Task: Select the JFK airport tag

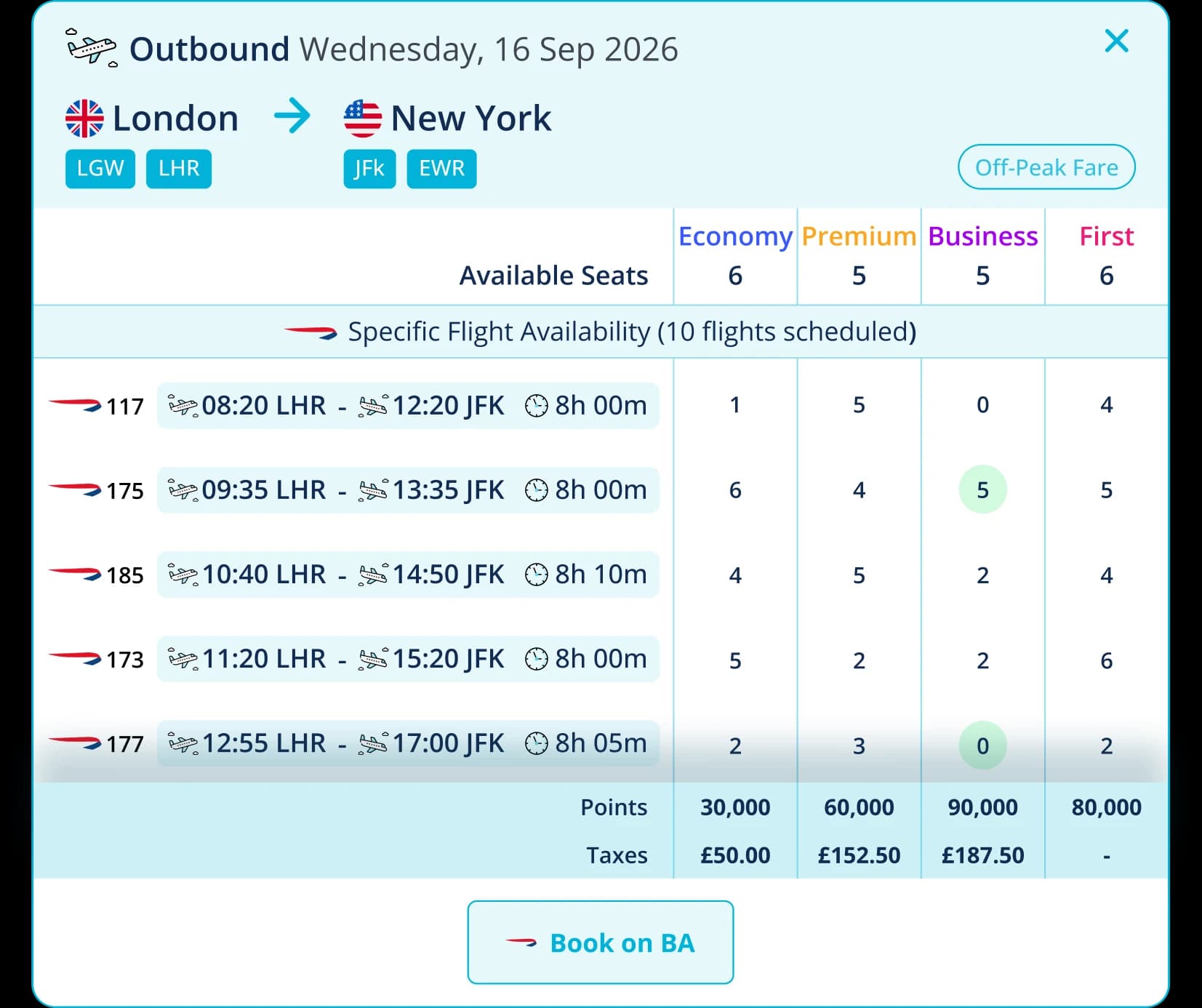Action: click(x=369, y=169)
